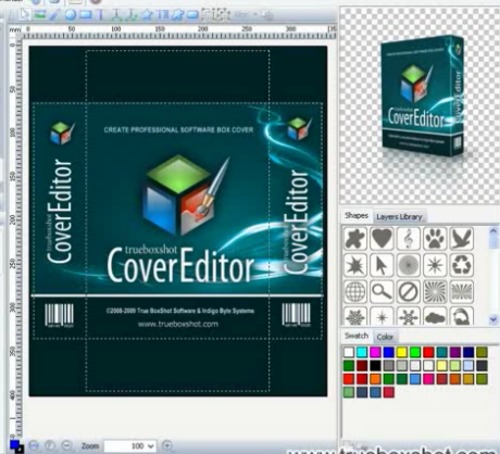Add the snowflake shape in the bottom-left cell

355,316
